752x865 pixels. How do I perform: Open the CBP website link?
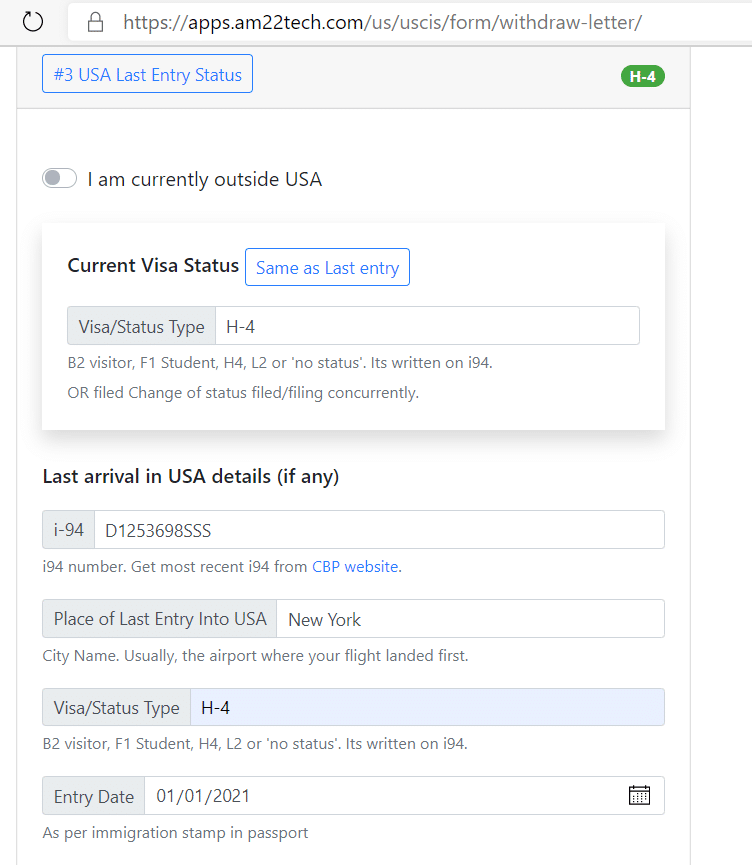click(x=355, y=567)
